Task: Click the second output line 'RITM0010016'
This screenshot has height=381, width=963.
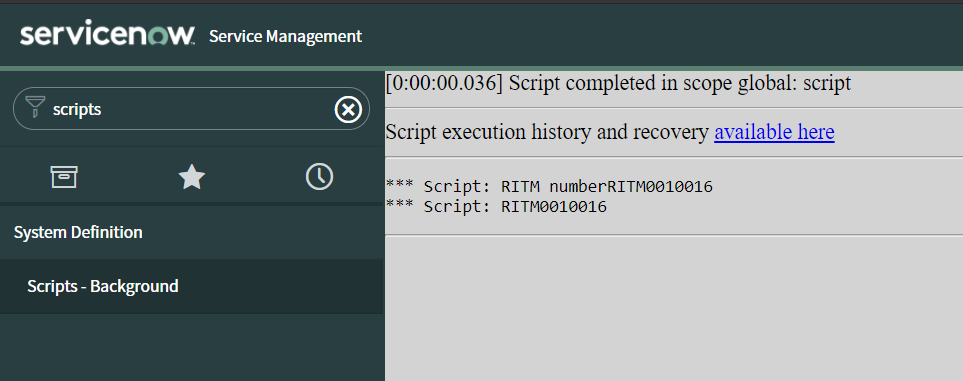Action: pyautogui.click(x=496, y=207)
